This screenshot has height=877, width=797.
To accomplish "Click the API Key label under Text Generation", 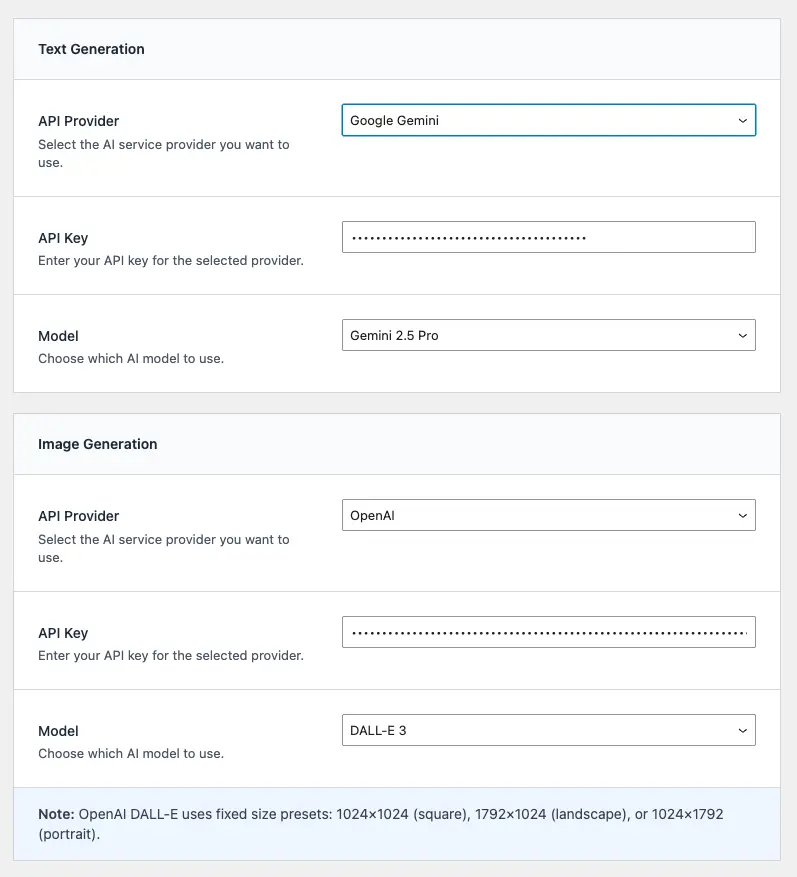I will click(x=63, y=239).
